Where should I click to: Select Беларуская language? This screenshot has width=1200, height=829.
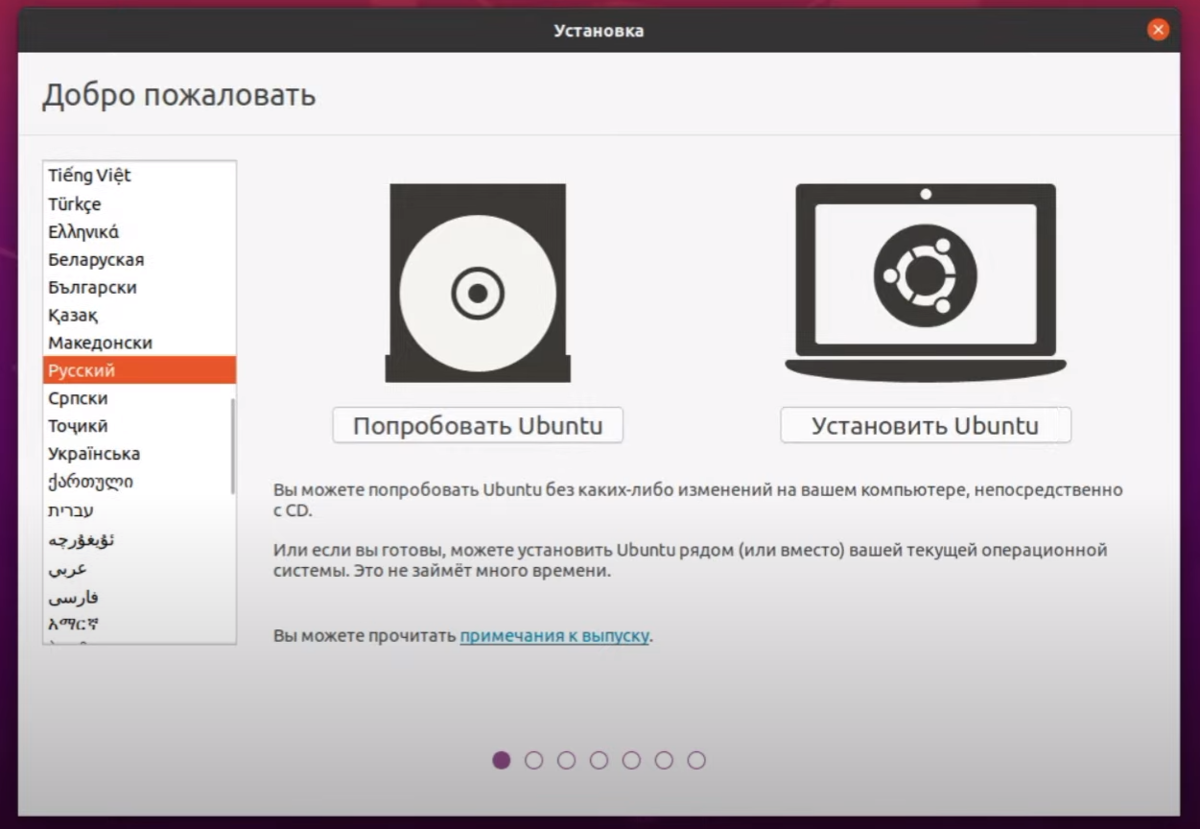click(139, 259)
